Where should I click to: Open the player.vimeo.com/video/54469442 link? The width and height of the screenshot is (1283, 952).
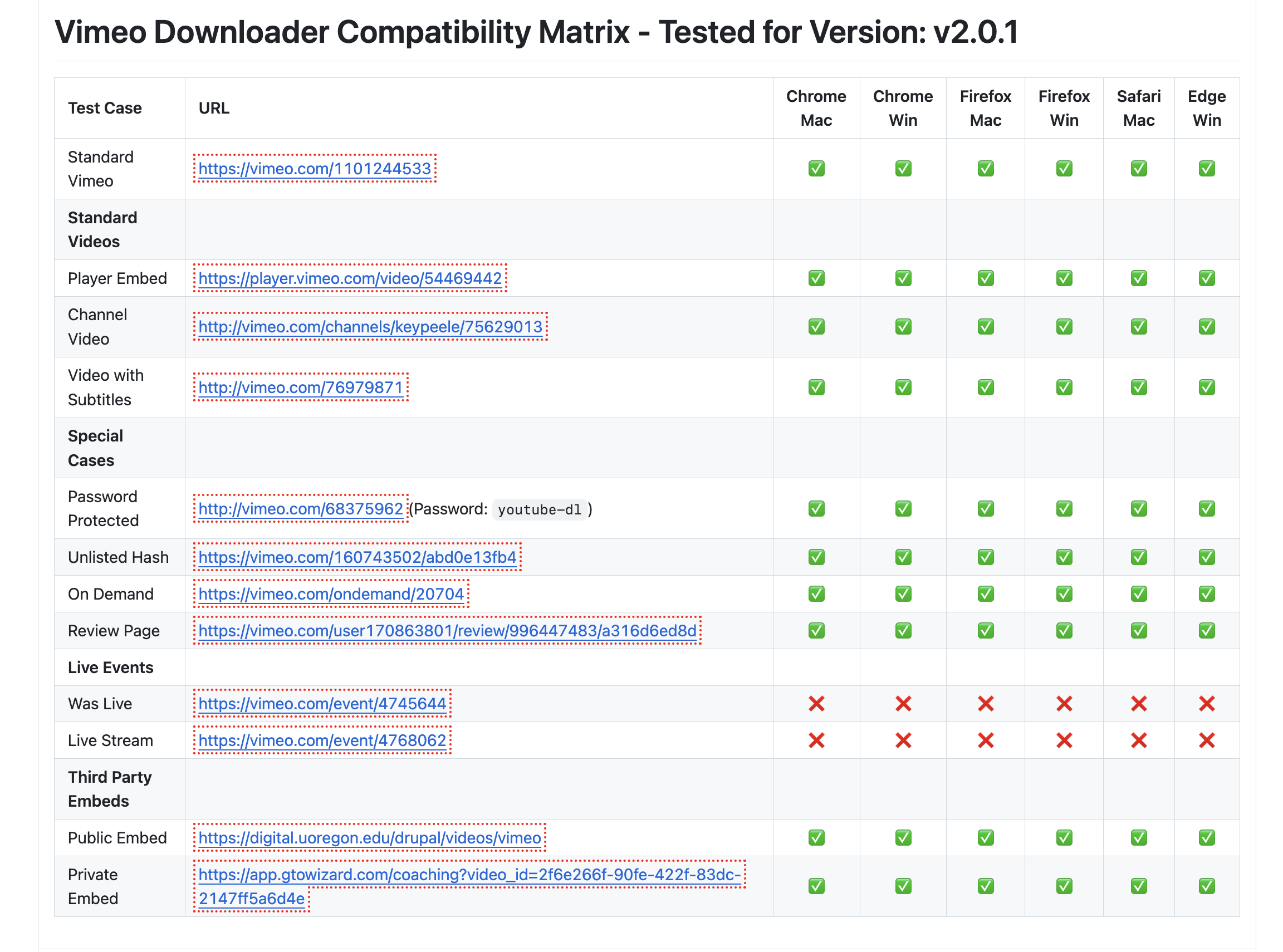pyautogui.click(x=350, y=278)
